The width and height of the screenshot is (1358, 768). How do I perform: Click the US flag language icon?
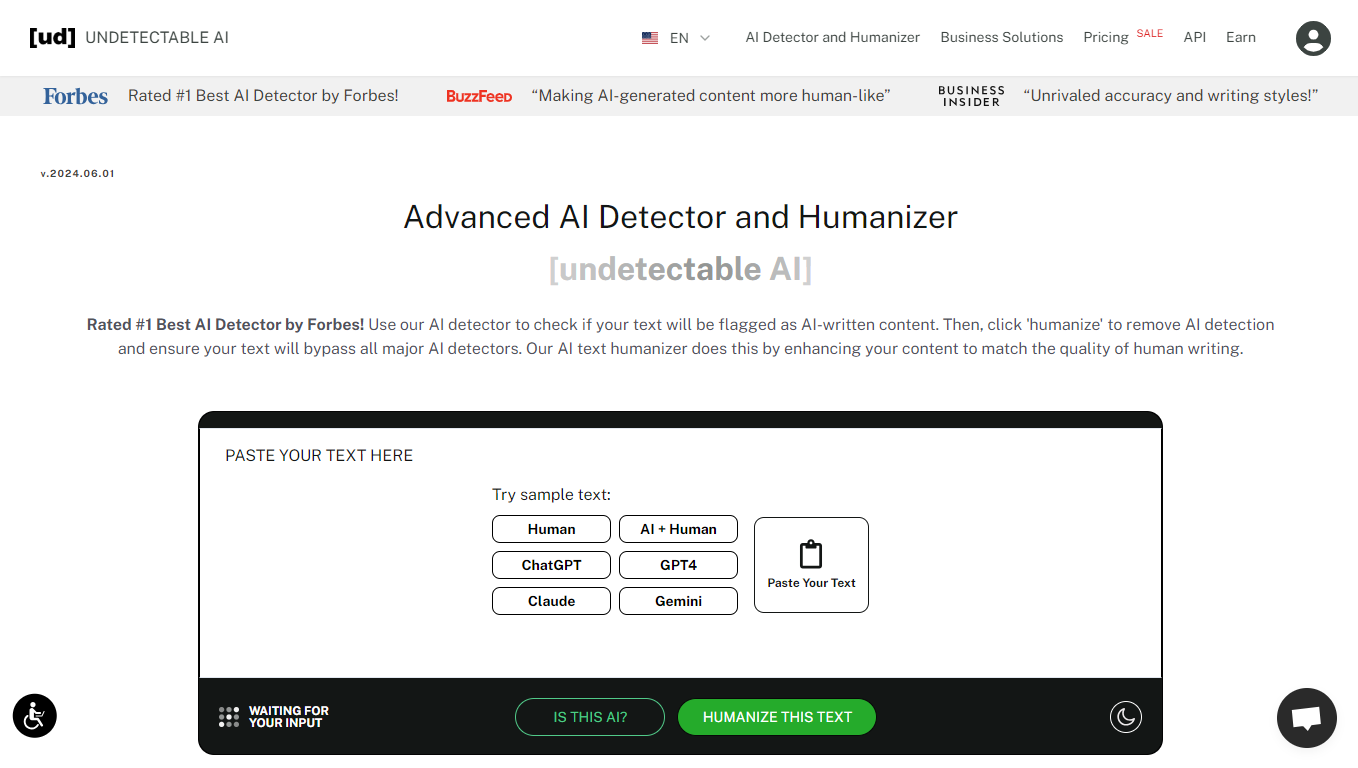pyautogui.click(x=650, y=38)
